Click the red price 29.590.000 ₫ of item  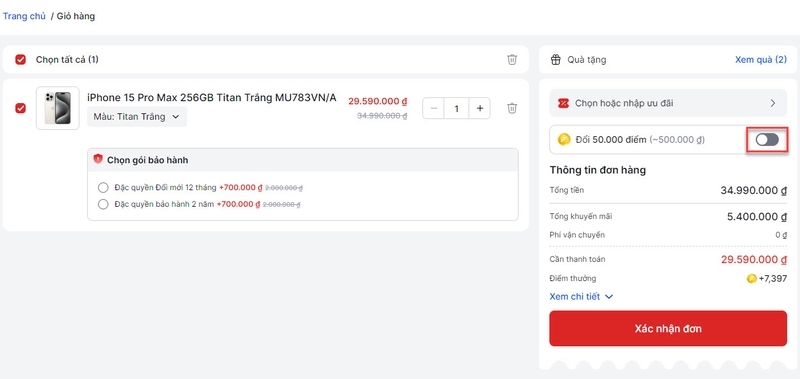tap(378, 101)
